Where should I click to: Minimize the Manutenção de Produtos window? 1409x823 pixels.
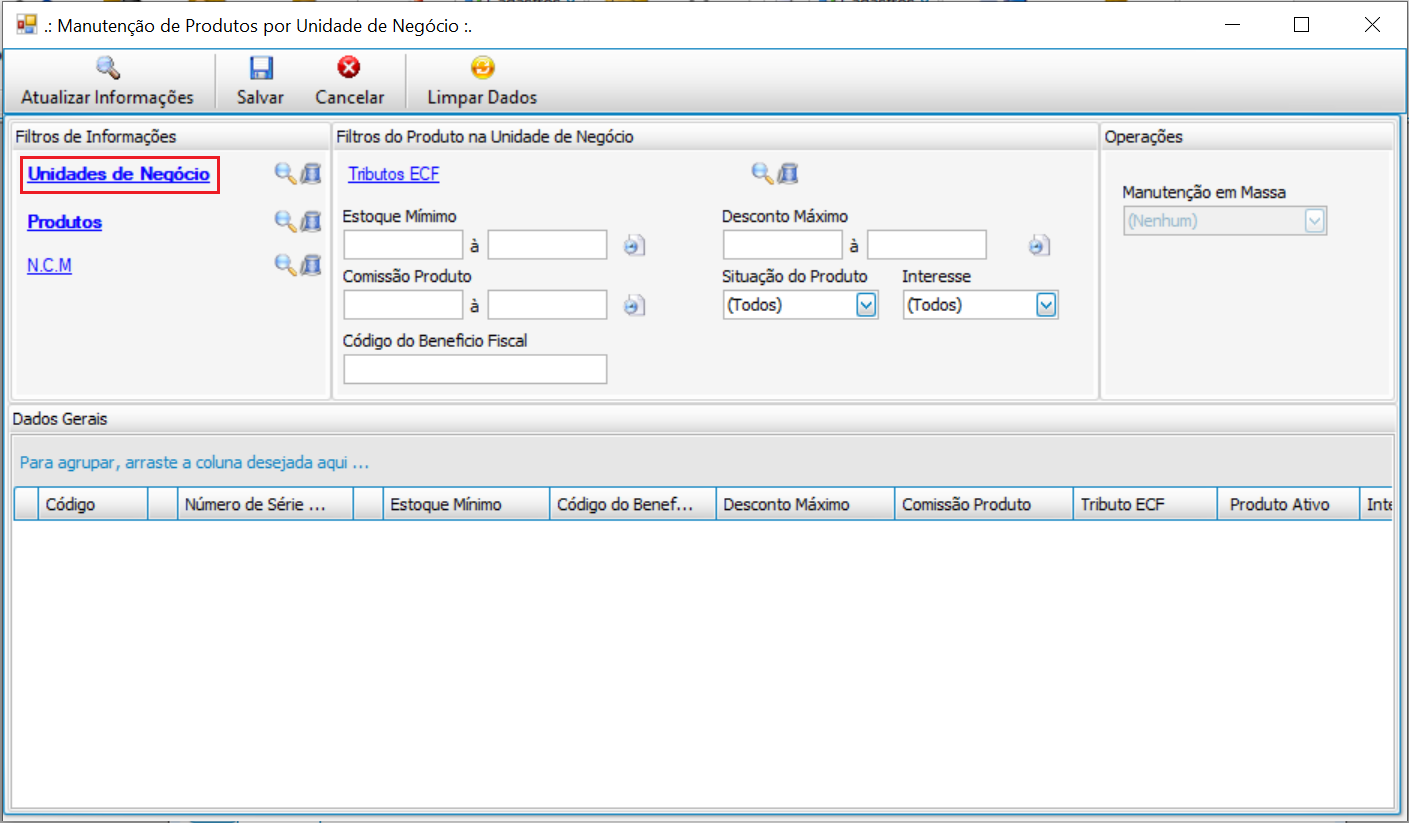[1231, 25]
